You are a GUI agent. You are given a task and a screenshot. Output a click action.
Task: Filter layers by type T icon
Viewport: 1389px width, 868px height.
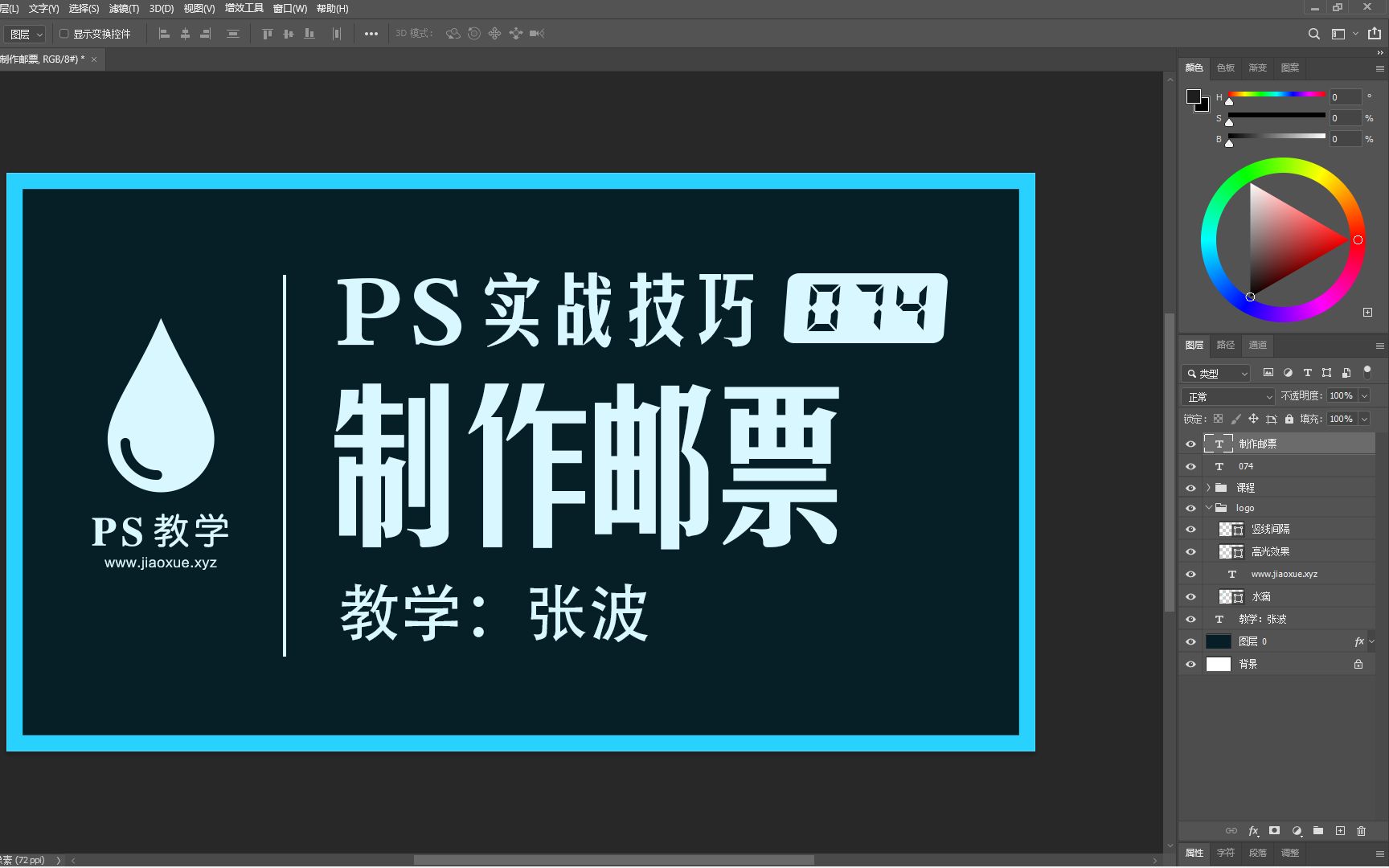pos(1307,373)
